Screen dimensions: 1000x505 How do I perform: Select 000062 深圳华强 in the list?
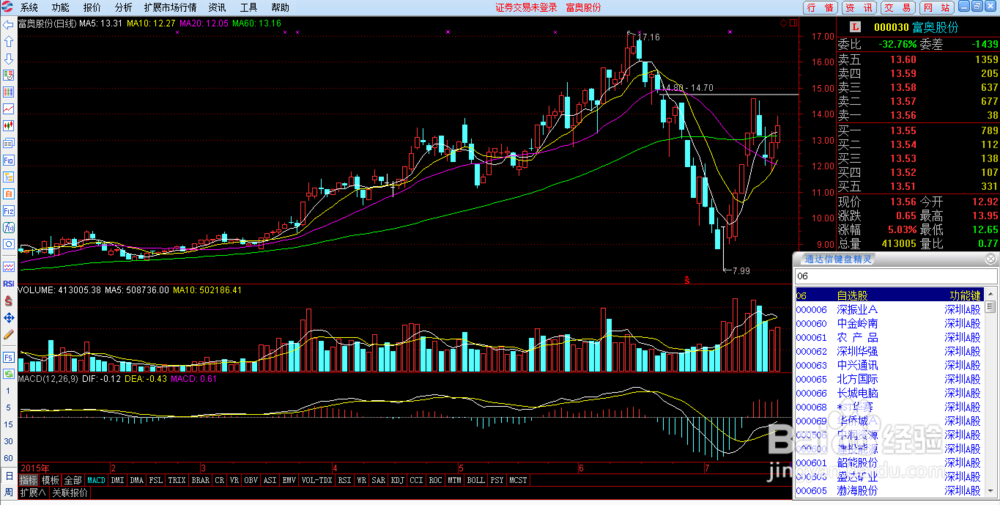point(890,351)
